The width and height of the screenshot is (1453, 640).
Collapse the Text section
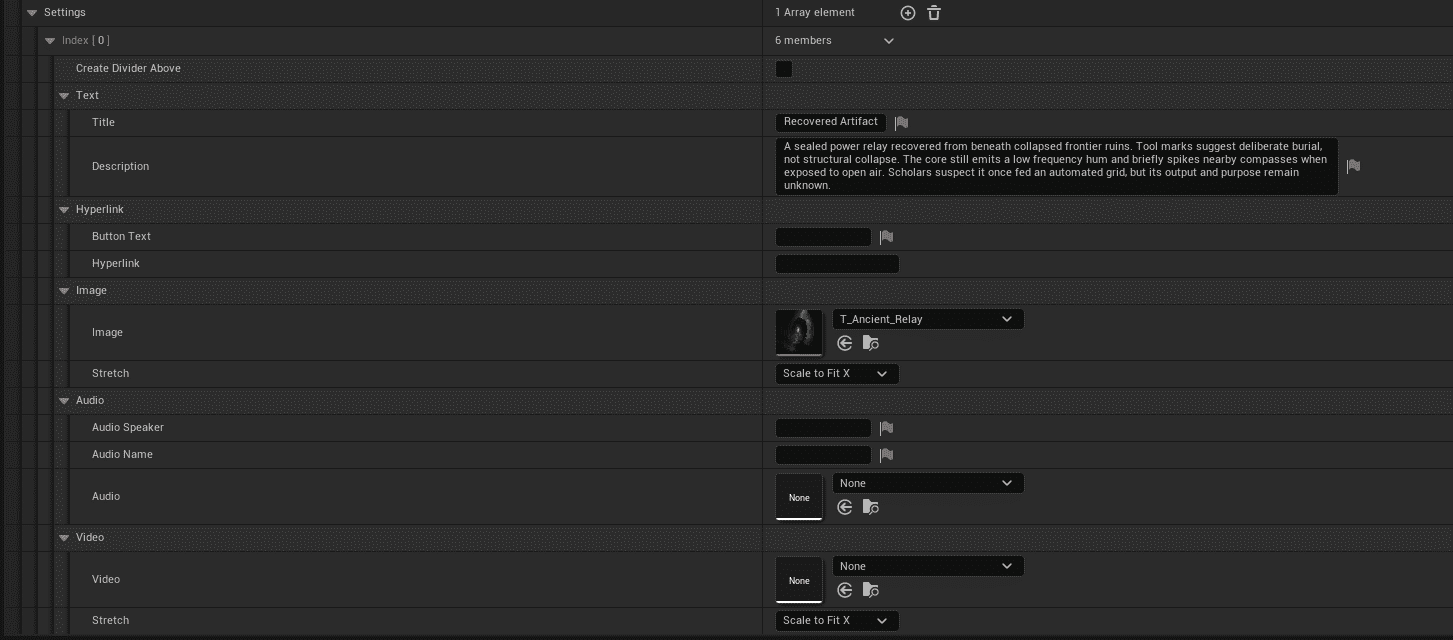tap(64, 96)
